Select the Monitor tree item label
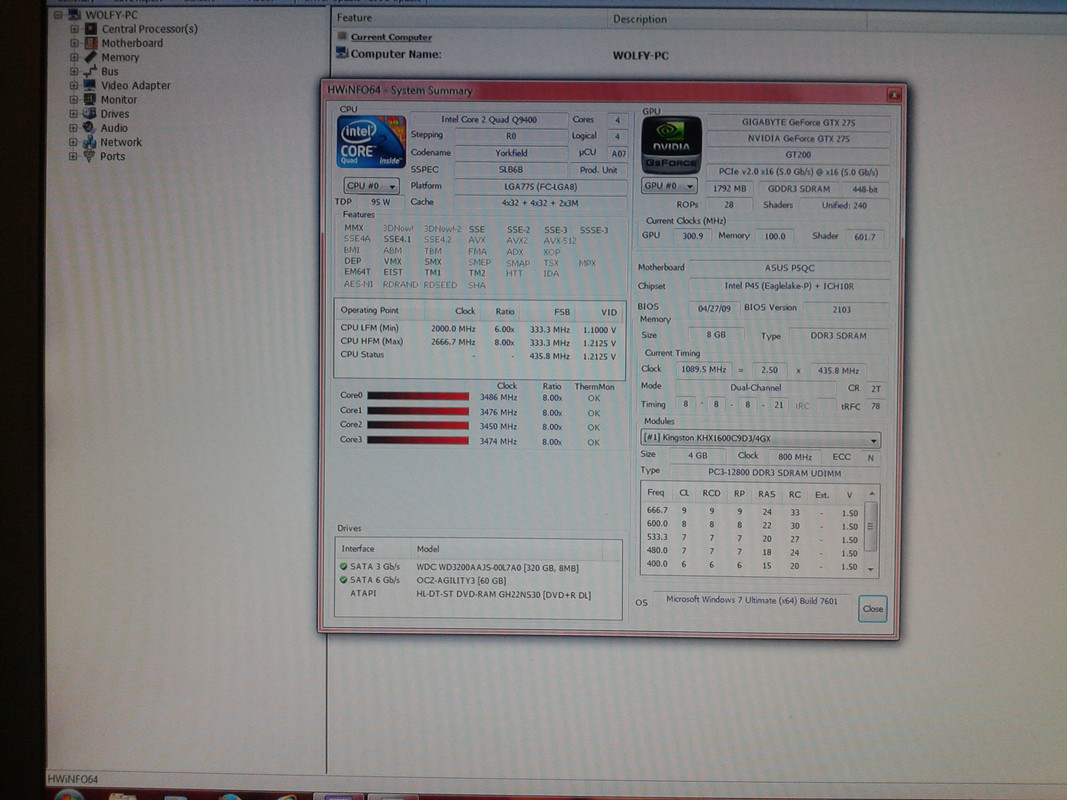This screenshot has width=1067, height=800. 119,99
